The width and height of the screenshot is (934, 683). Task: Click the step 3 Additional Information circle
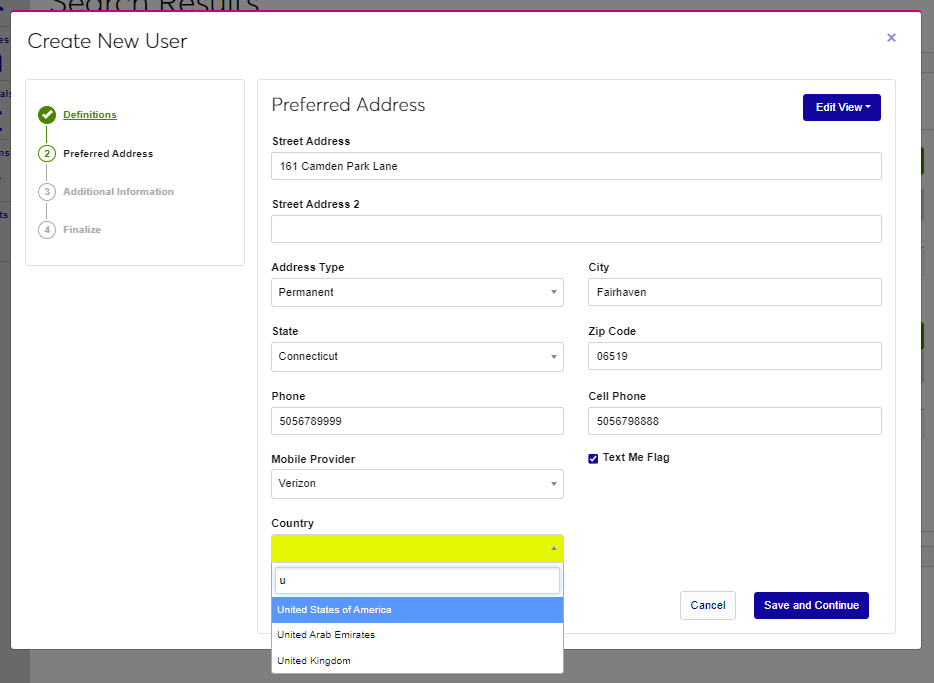[x=47, y=192]
